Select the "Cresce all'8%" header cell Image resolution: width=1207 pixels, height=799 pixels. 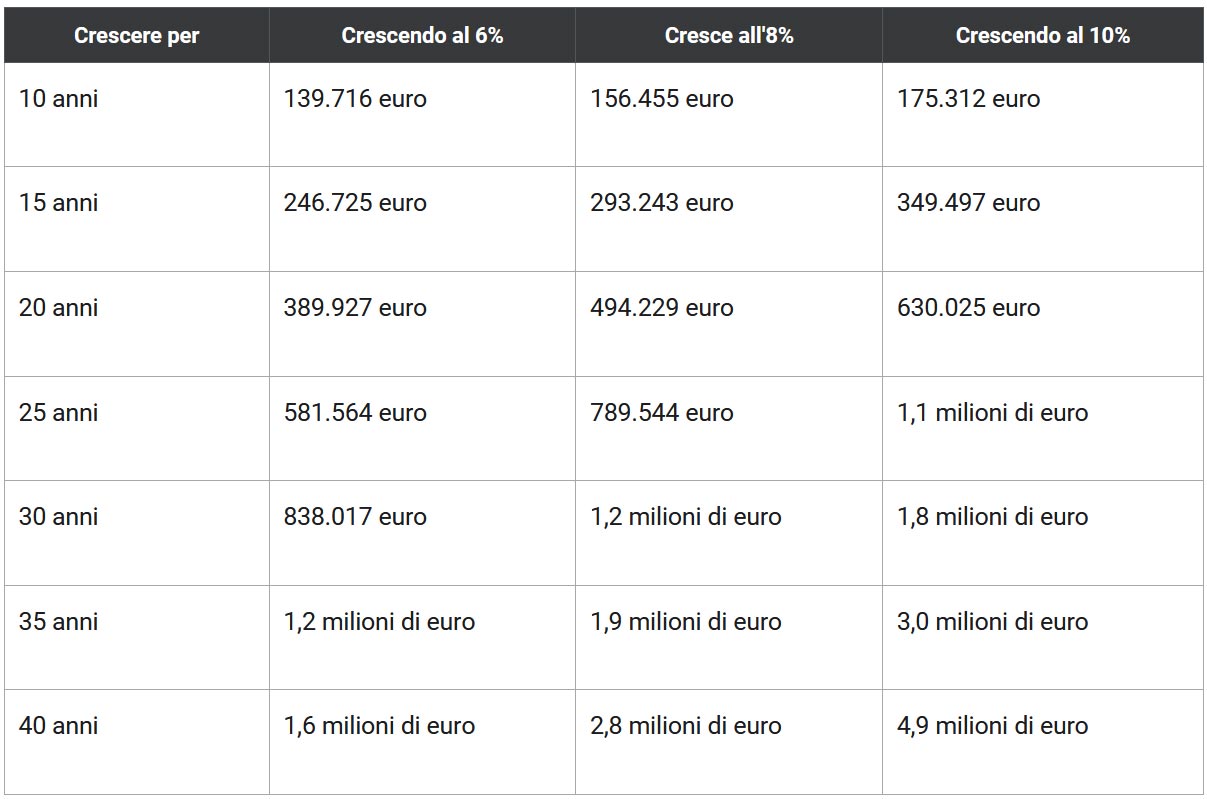tap(729, 36)
